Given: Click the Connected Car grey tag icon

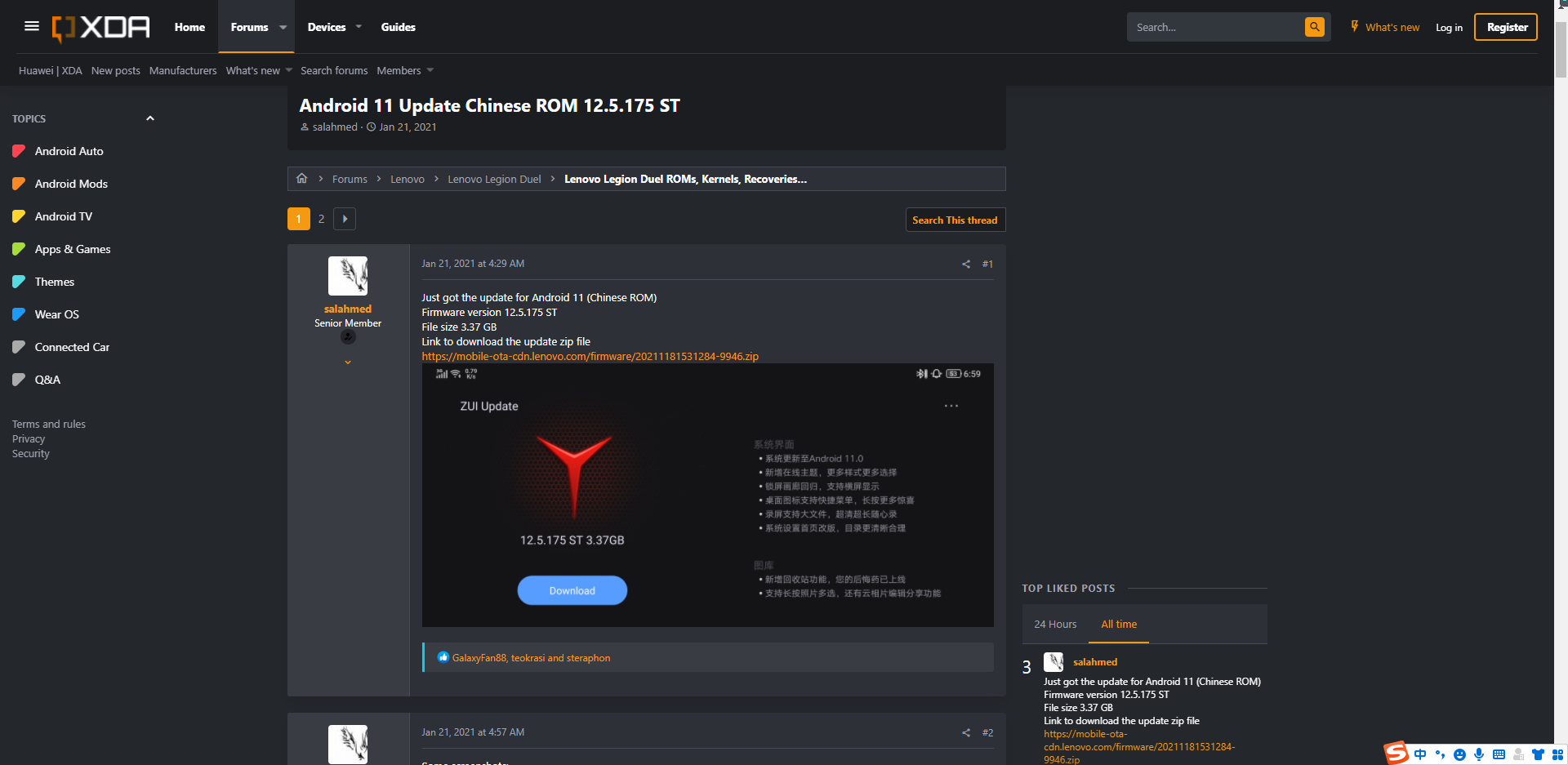Looking at the screenshot, I should [19, 347].
